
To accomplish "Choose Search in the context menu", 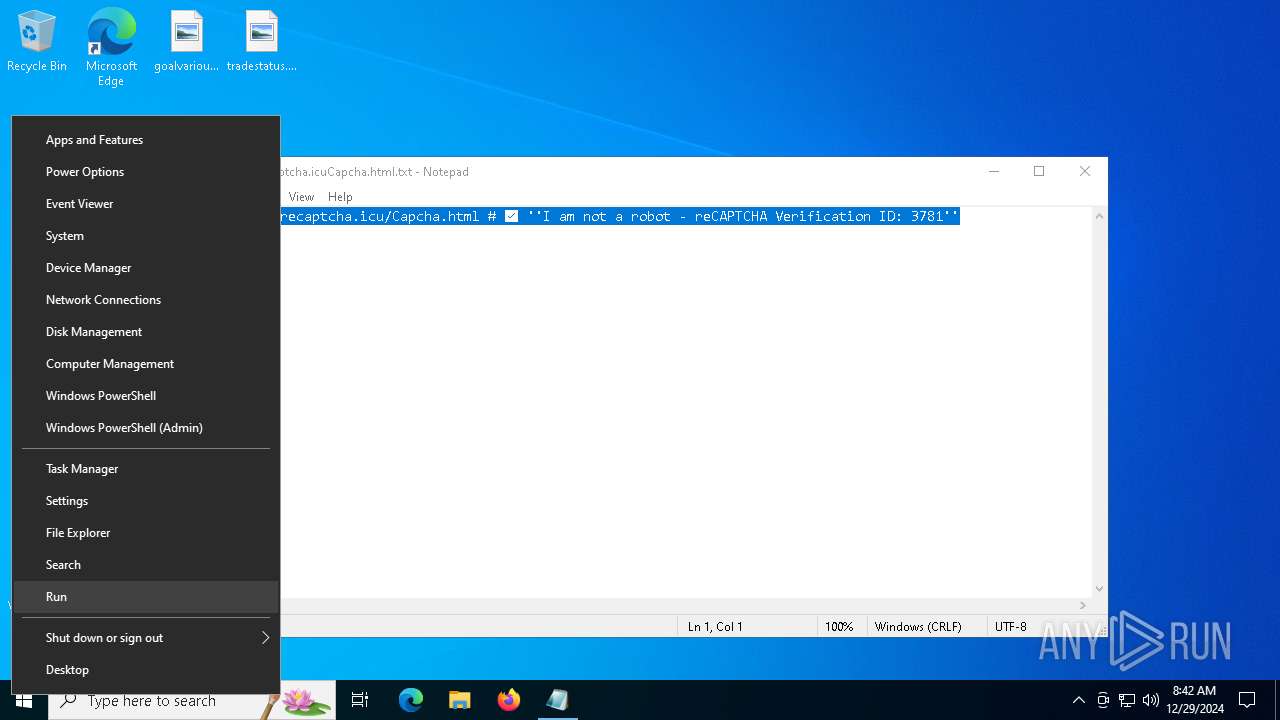I will point(146,565).
